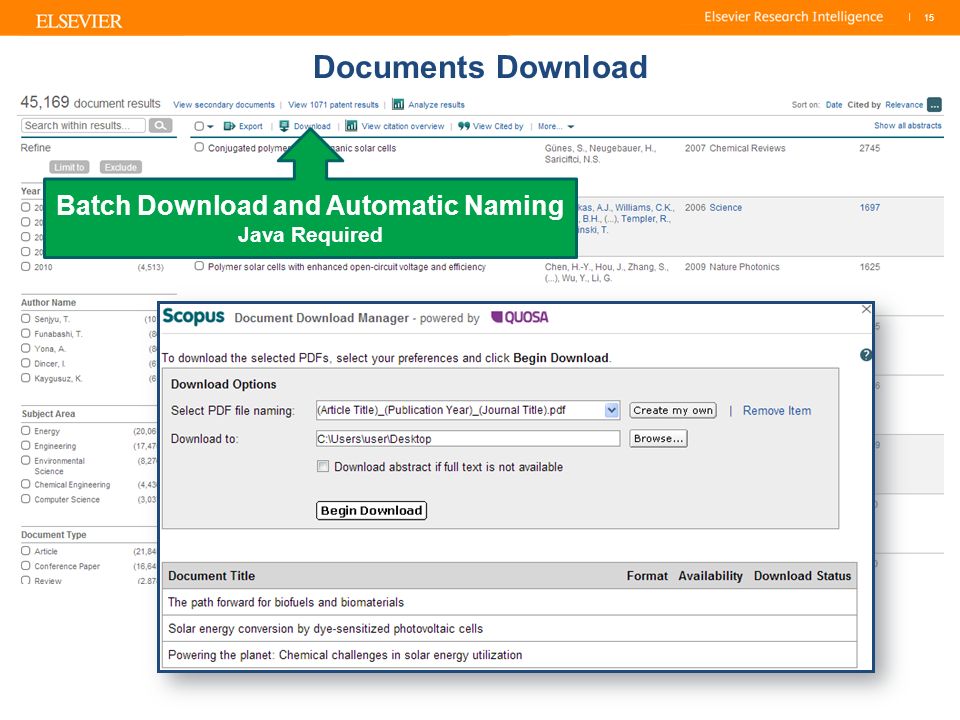960x720 pixels.
Task: Click the Templer, R. author link
Action: tap(646, 219)
